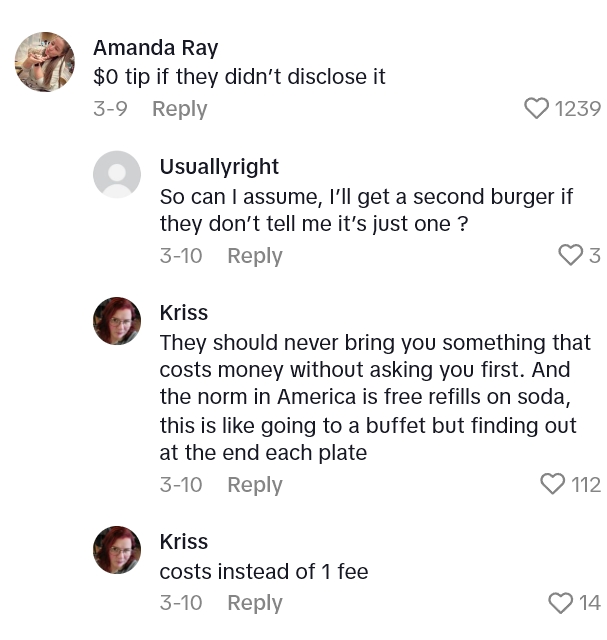Like Amanda Ray's comment with the heart

537,109
